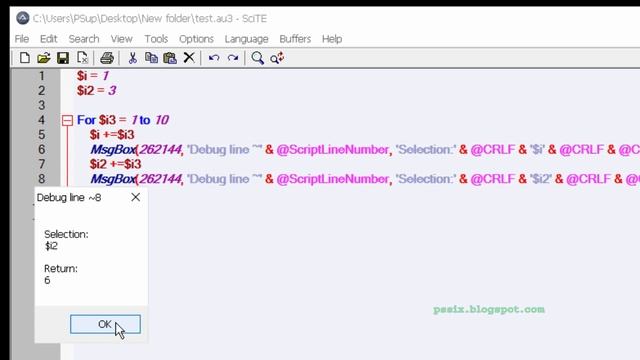The height and width of the screenshot is (360, 640).
Task: Click @ScriptLineNumber macro on line 6
Action: click(333, 149)
